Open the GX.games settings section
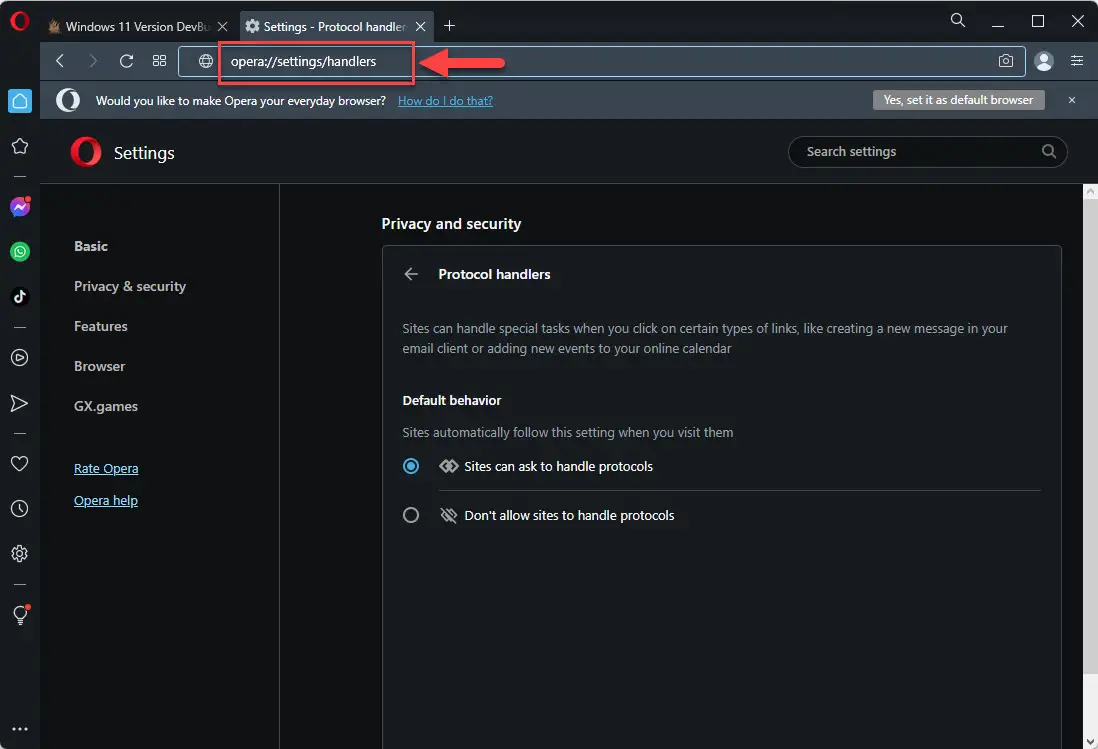Screen dimensions: 1098x749 click(106, 406)
